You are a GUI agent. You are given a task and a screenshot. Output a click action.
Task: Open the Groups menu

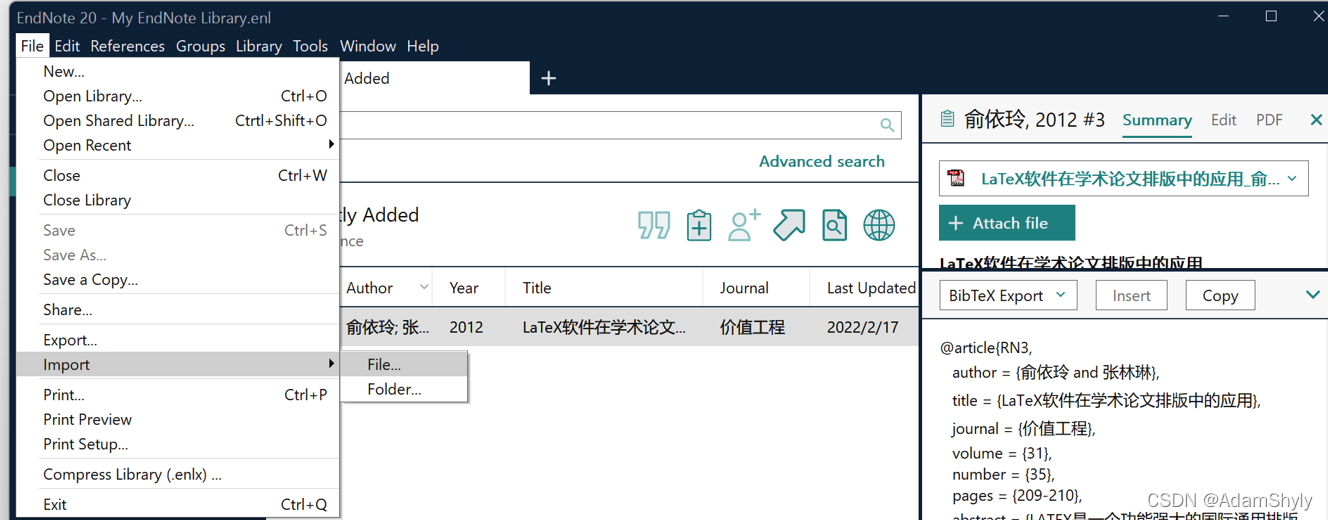click(200, 46)
